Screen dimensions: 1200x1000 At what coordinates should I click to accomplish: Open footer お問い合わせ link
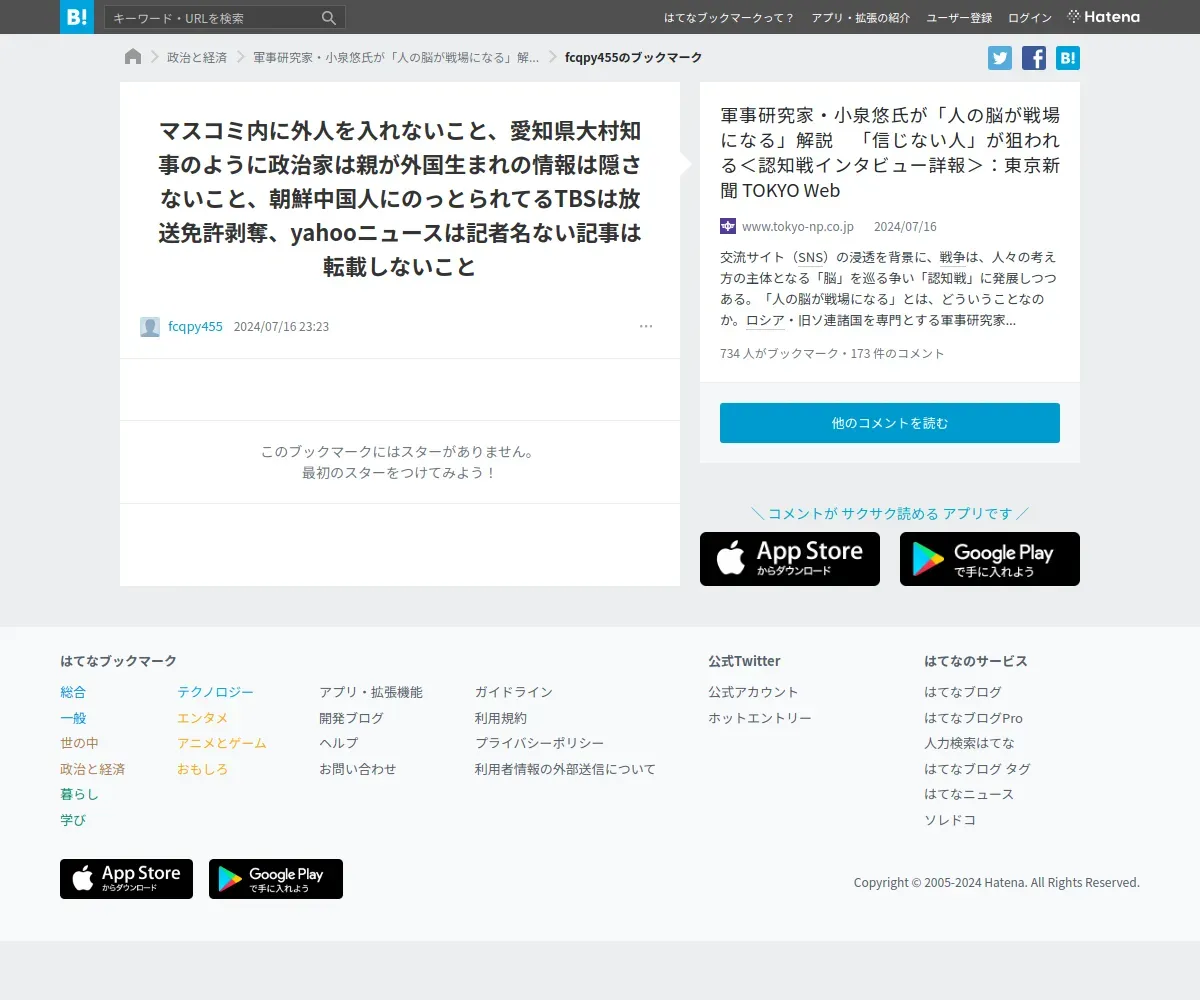tap(358, 769)
